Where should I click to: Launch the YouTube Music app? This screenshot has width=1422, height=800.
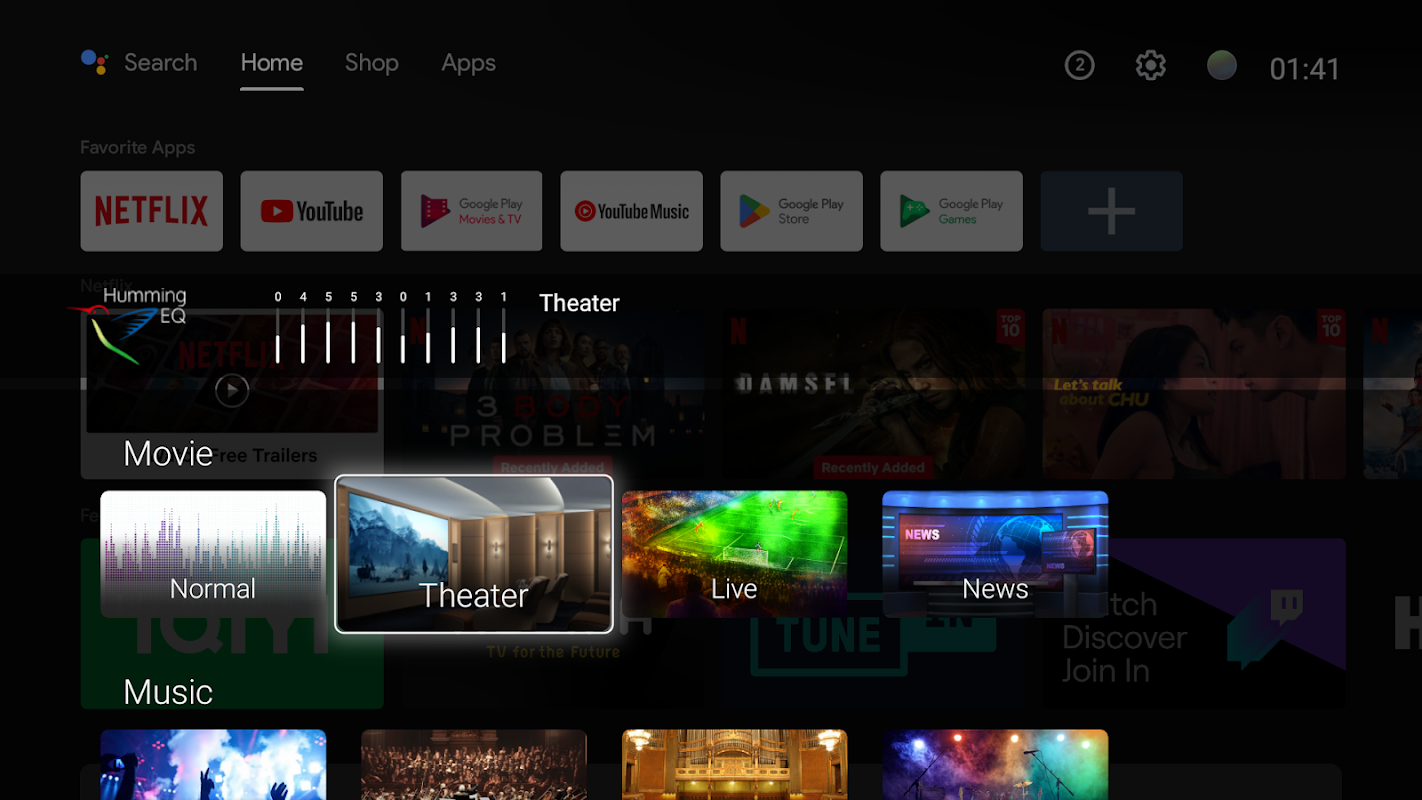coord(632,211)
